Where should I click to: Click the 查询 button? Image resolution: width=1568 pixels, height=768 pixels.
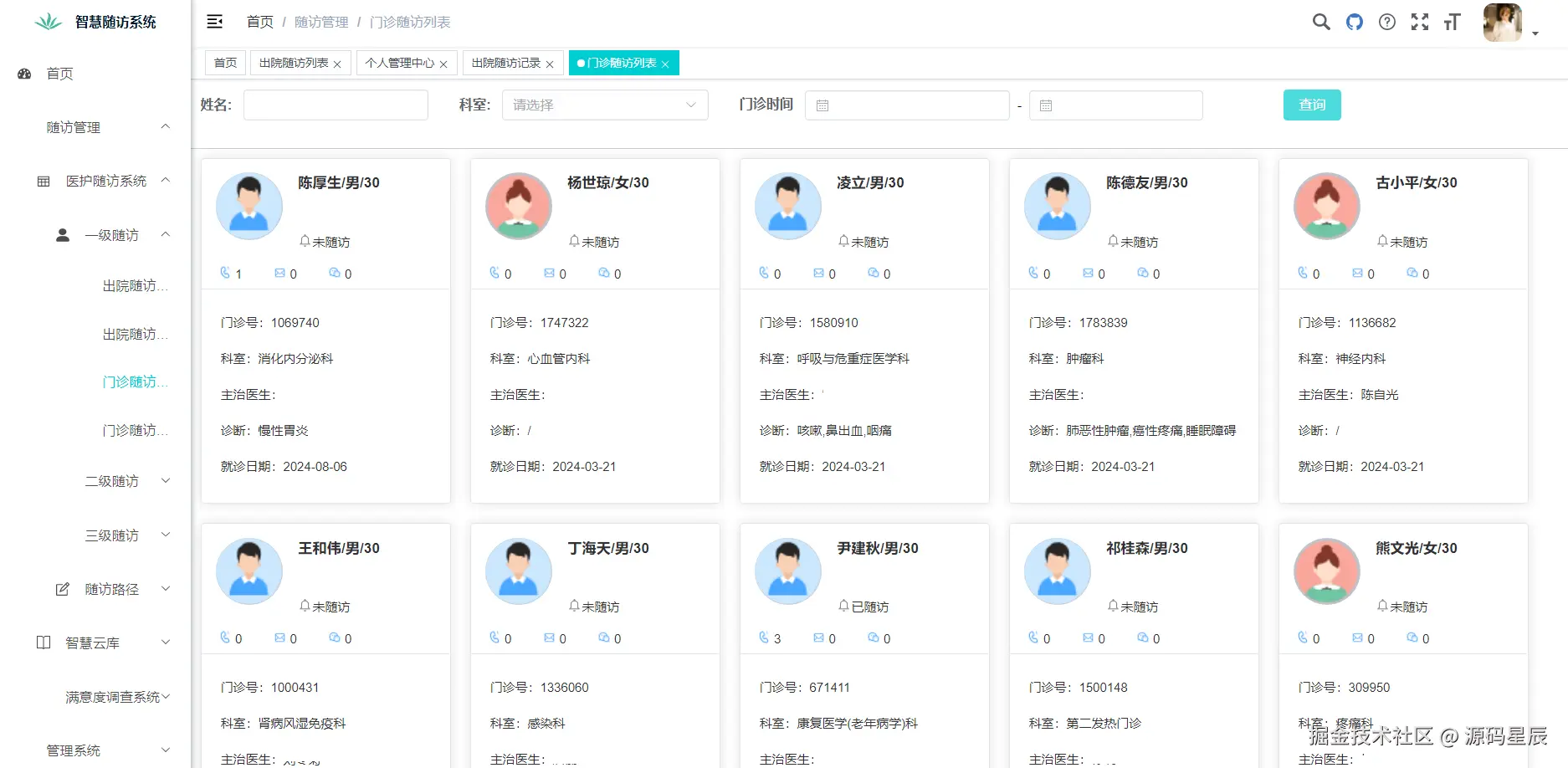point(1312,105)
